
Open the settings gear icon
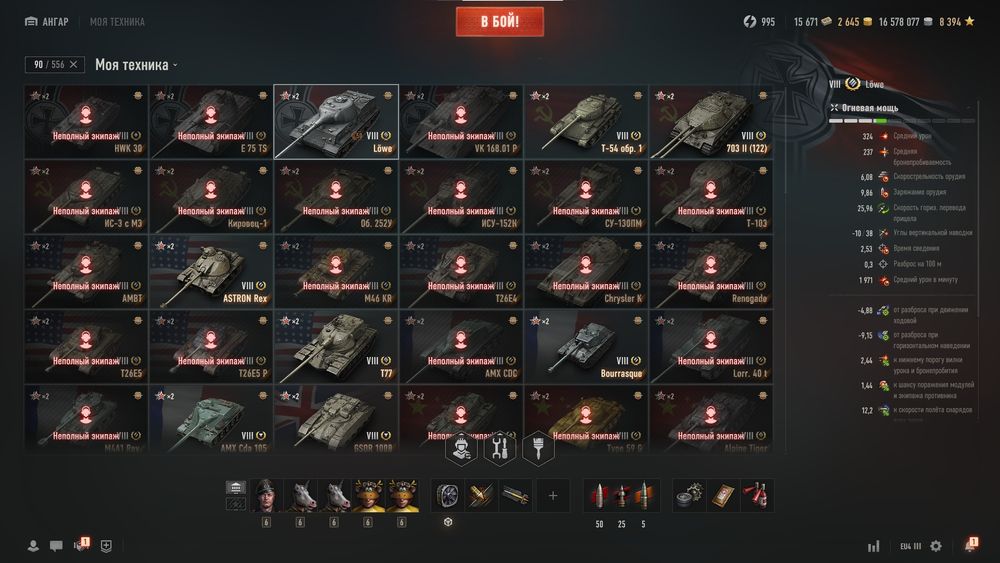936,546
